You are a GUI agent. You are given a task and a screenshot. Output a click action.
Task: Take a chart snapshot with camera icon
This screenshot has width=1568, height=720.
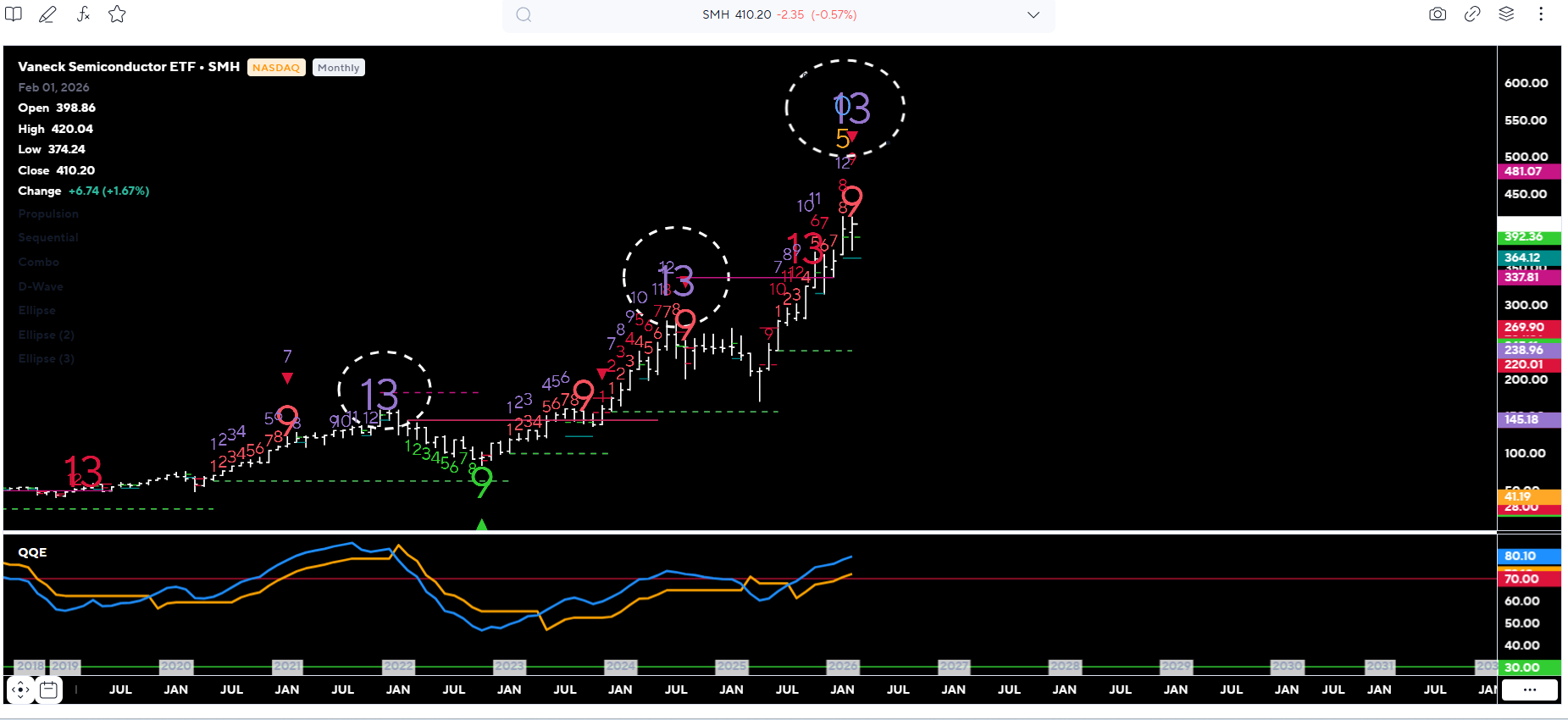[x=1438, y=14]
